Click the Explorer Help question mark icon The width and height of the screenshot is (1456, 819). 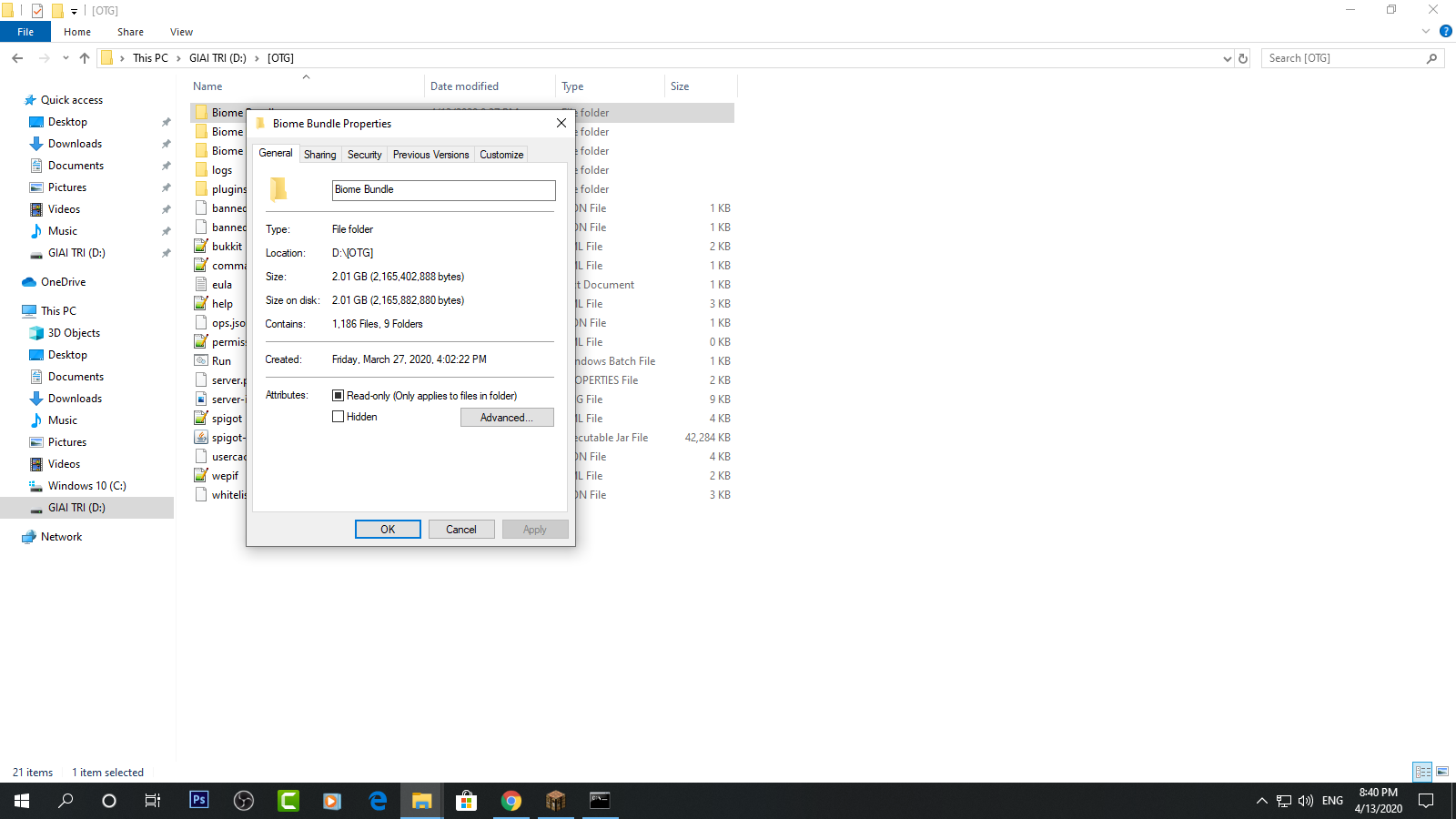[x=1446, y=31]
